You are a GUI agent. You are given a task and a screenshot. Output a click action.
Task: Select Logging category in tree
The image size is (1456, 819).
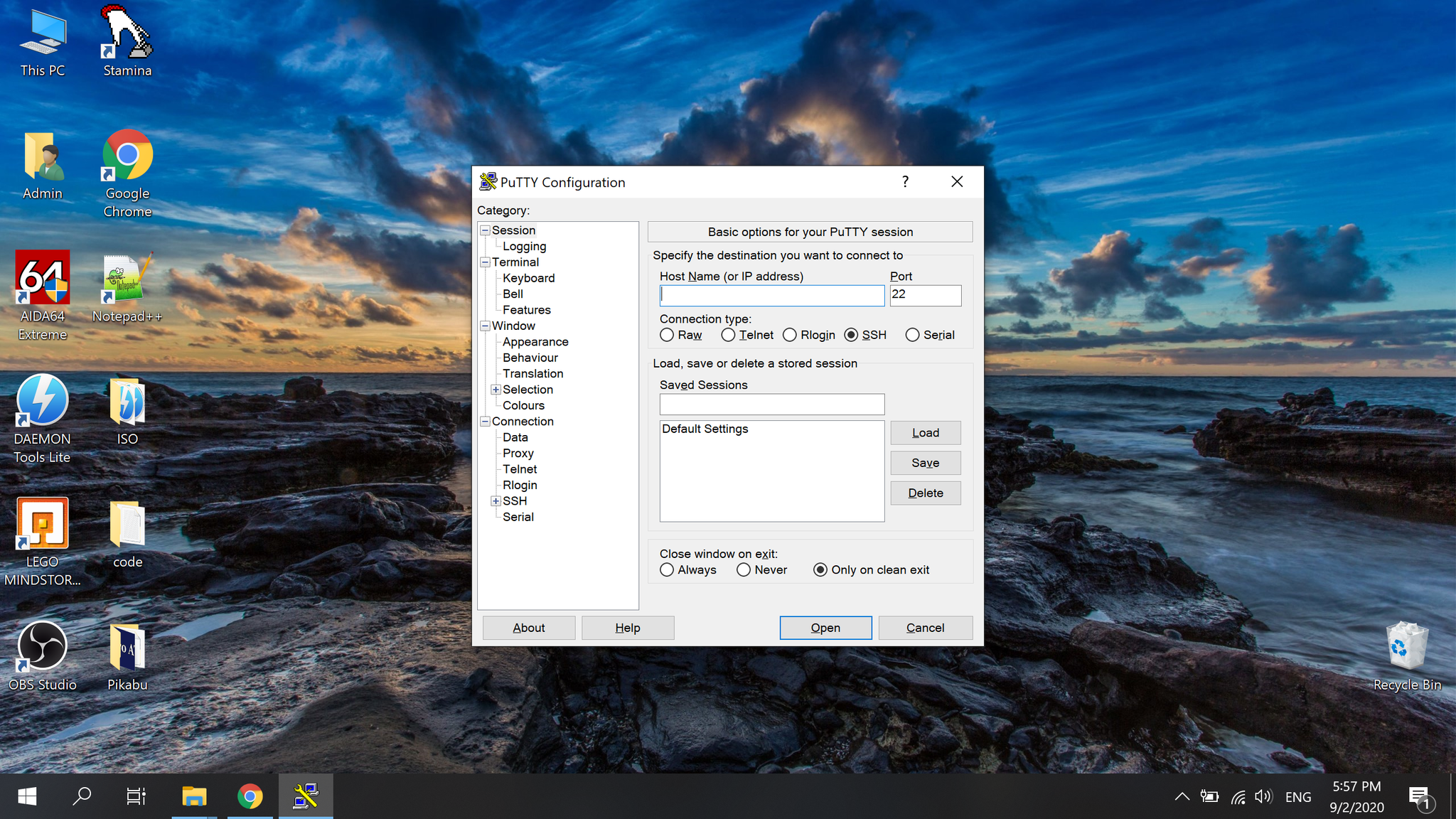(525, 246)
